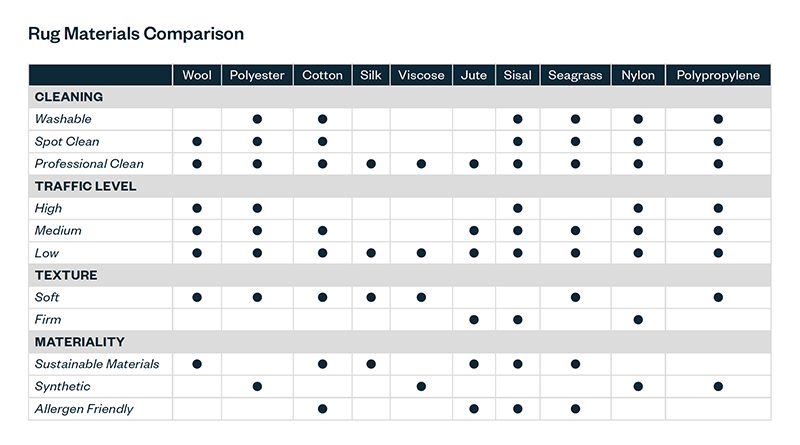The image size is (800, 445).
Task: Click the Nylon dot in High traffic row
Action: pyautogui.click(x=638, y=209)
